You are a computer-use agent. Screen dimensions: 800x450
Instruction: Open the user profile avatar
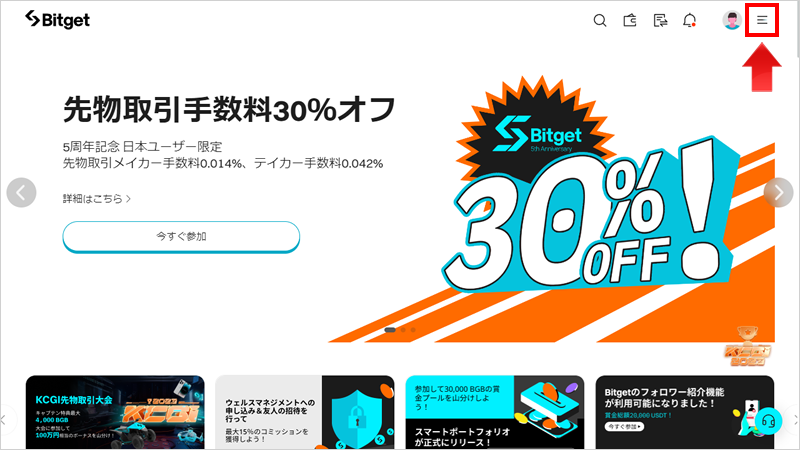[732, 20]
